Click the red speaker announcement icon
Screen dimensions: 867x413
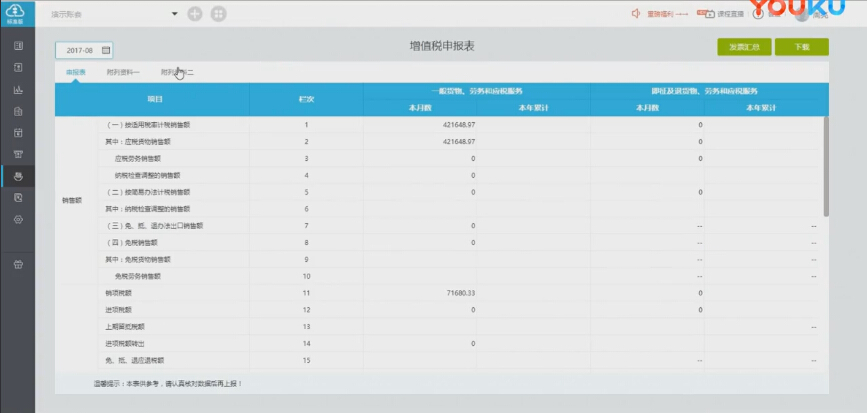pyautogui.click(x=636, y=14)
